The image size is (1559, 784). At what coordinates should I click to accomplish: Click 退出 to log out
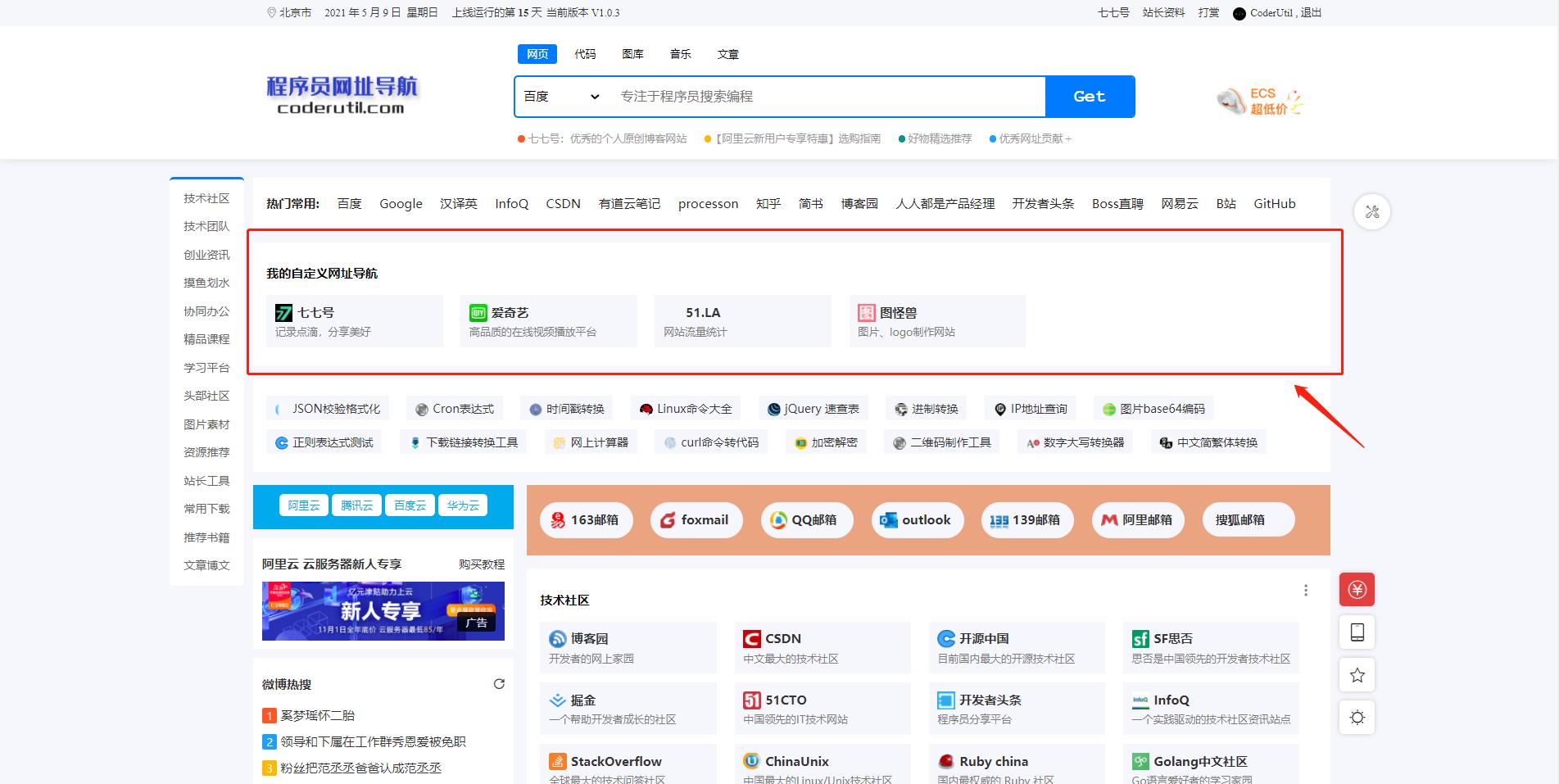click(x=1311, y=13)
